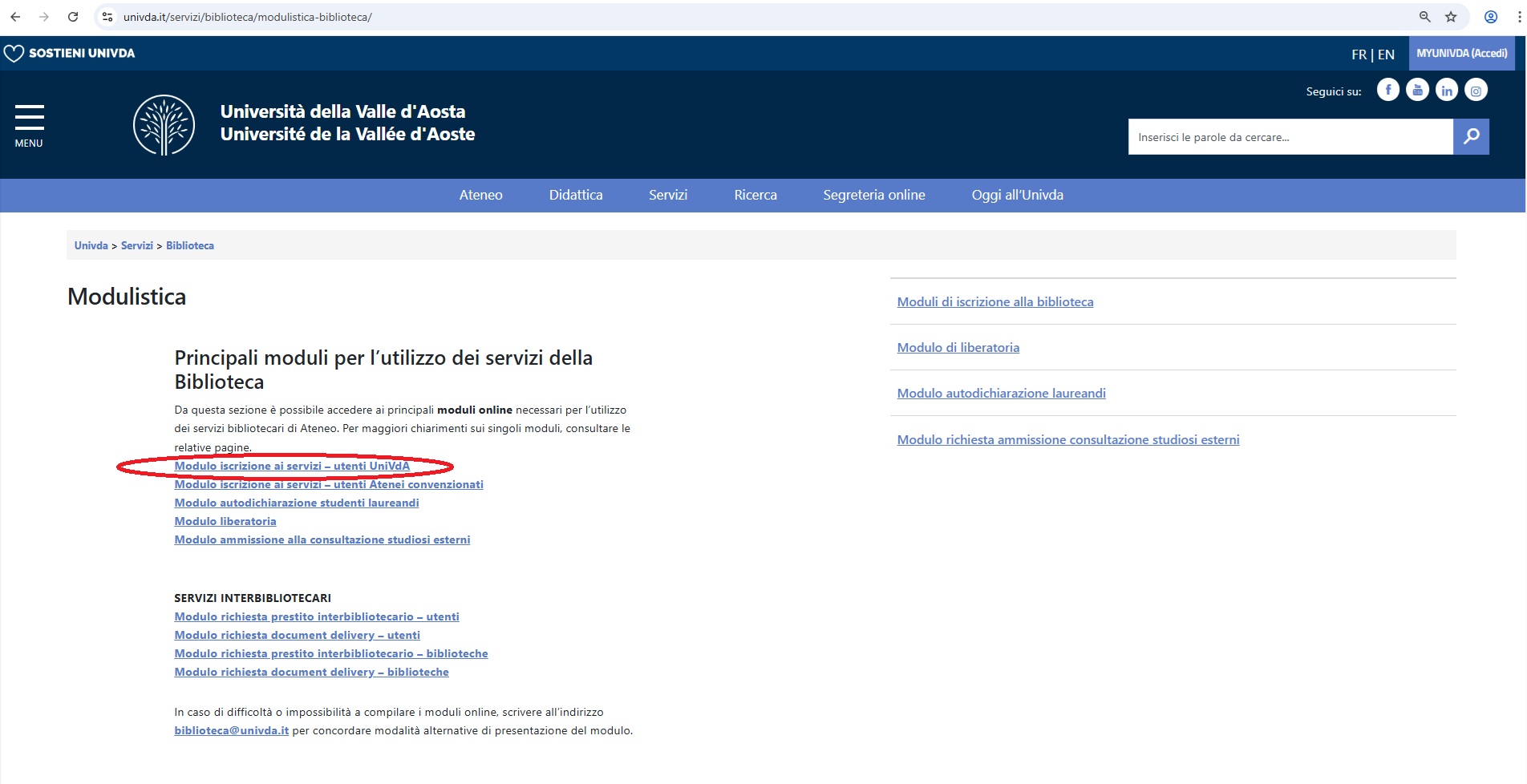
Task: Open the Ateneo navigation menu
Action: tap(480, 195)
